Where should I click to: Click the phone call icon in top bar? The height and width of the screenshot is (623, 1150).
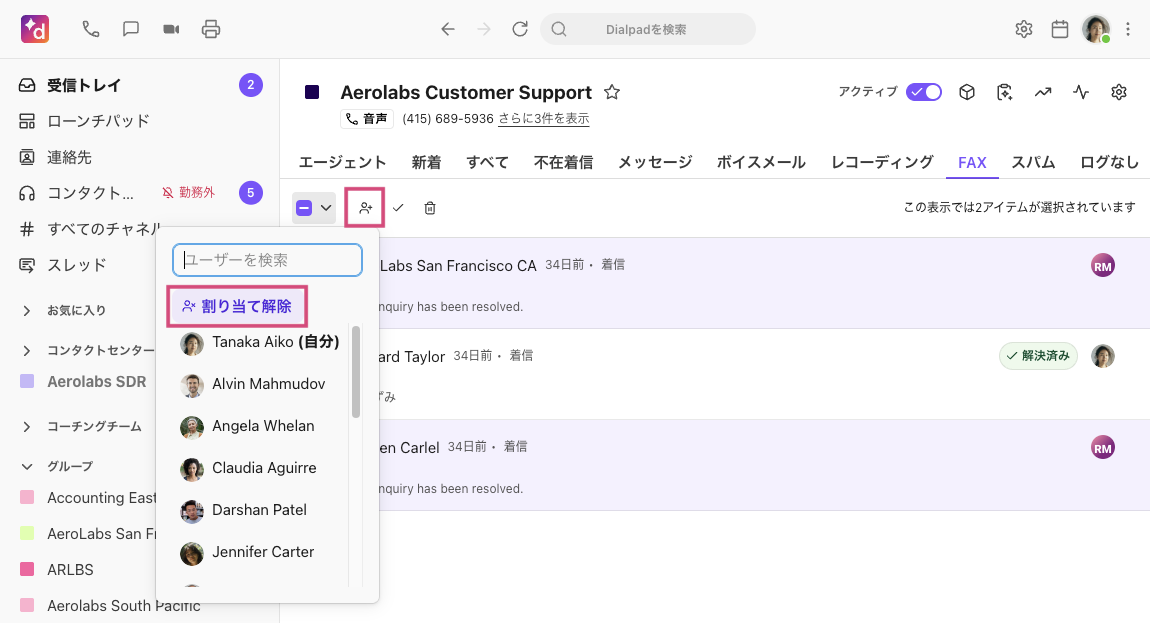[x=91, y=29]
